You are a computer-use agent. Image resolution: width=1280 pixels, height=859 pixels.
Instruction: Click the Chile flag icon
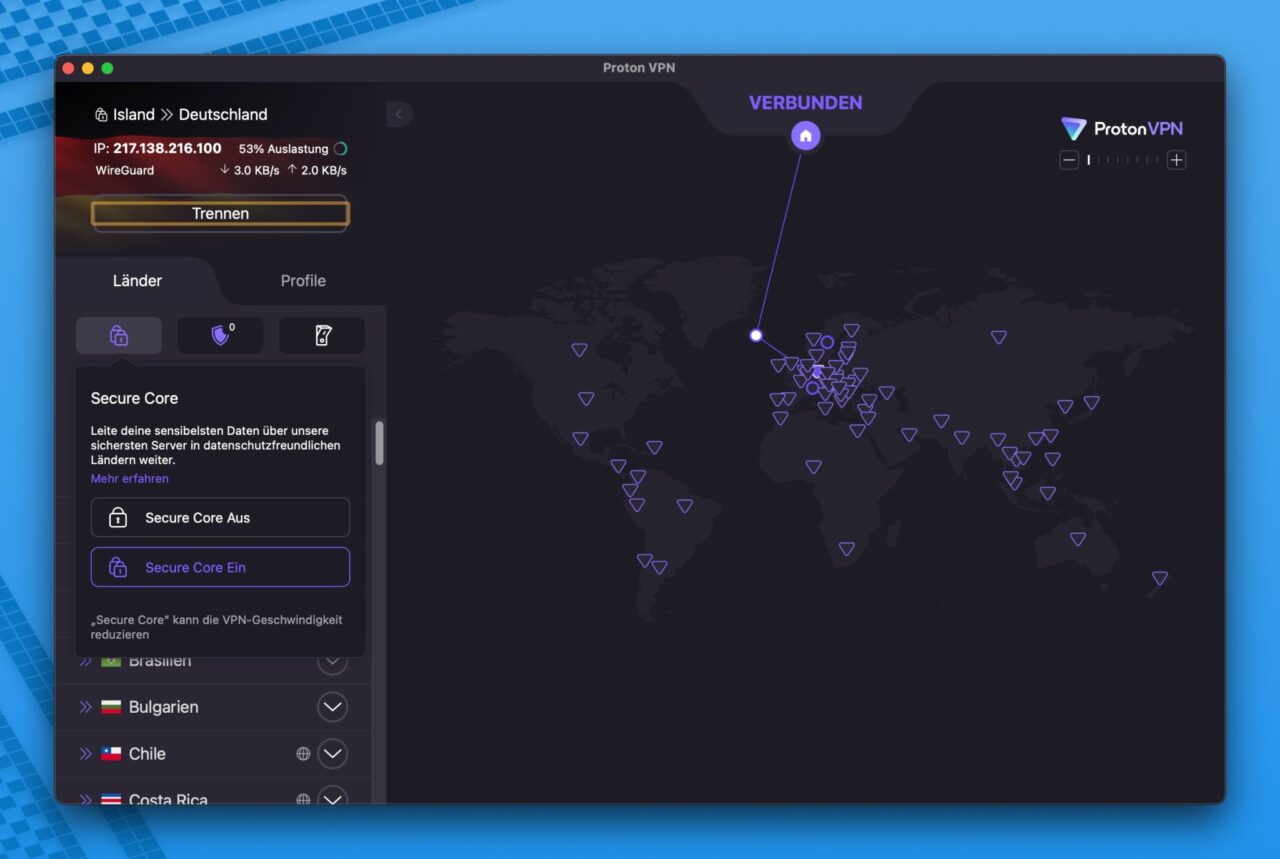click(111, 754)
